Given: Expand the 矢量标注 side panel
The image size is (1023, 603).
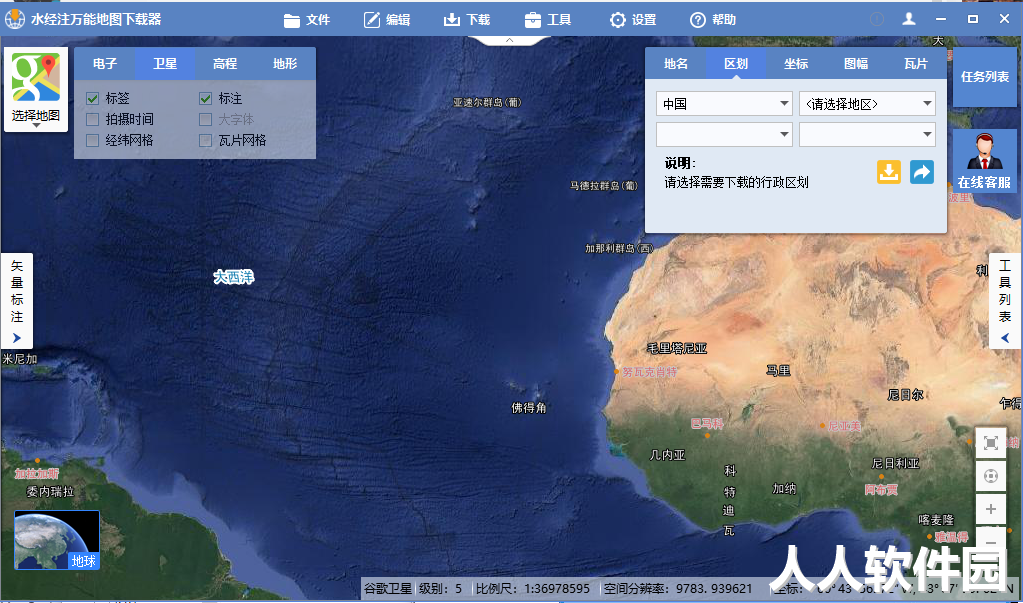Looking at the screenshot, I should pos(17,301).
